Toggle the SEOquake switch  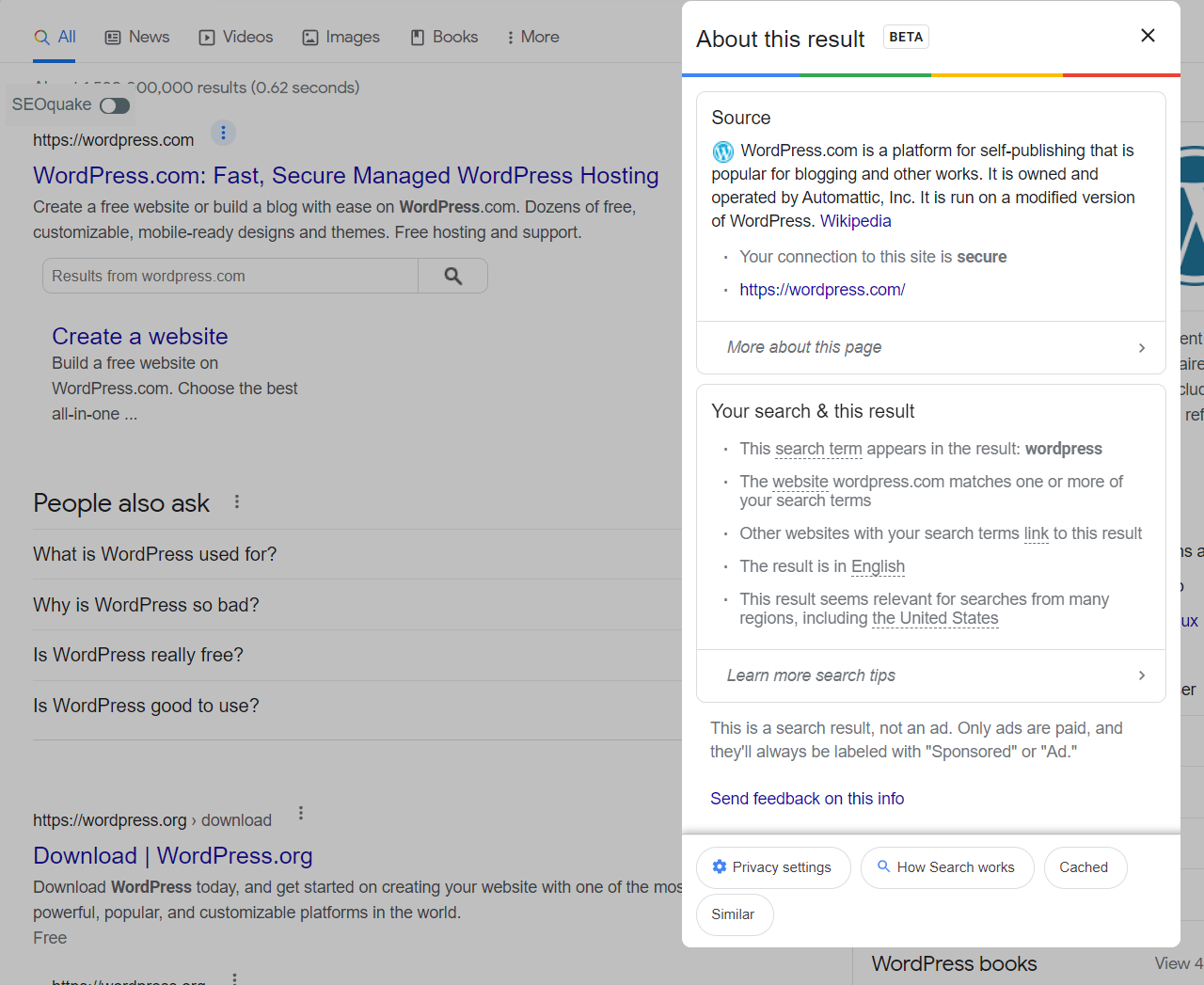coord(115,105)
